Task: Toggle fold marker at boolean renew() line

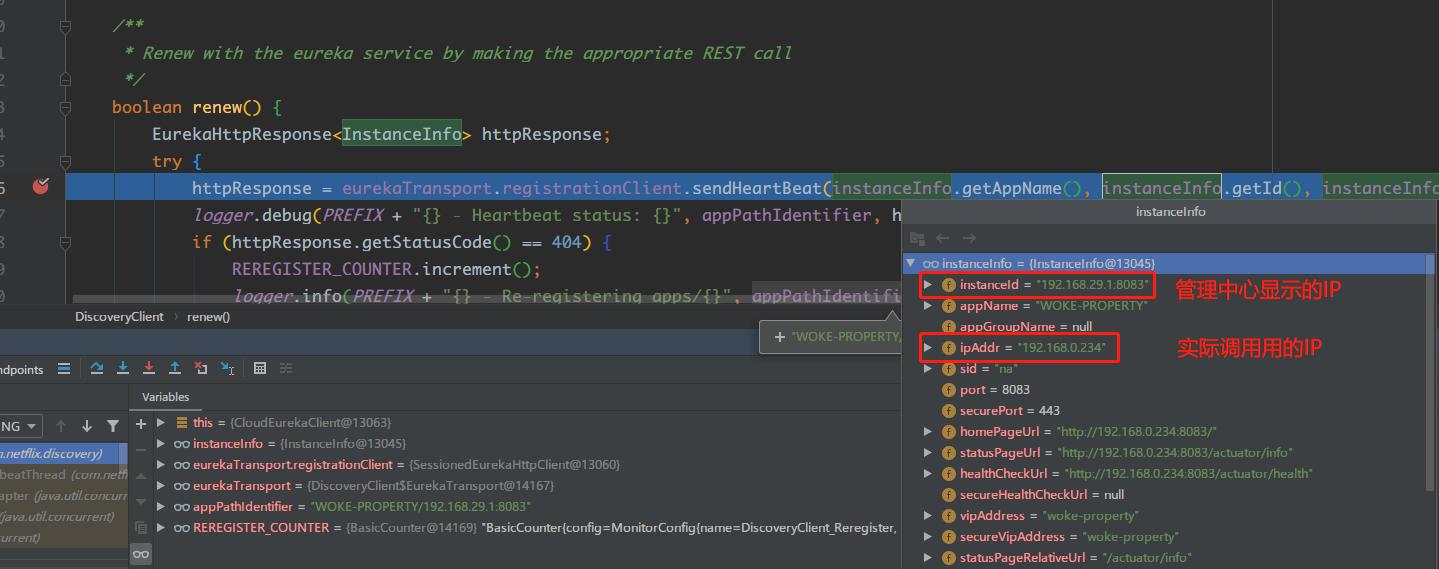Action: (65, 107)
